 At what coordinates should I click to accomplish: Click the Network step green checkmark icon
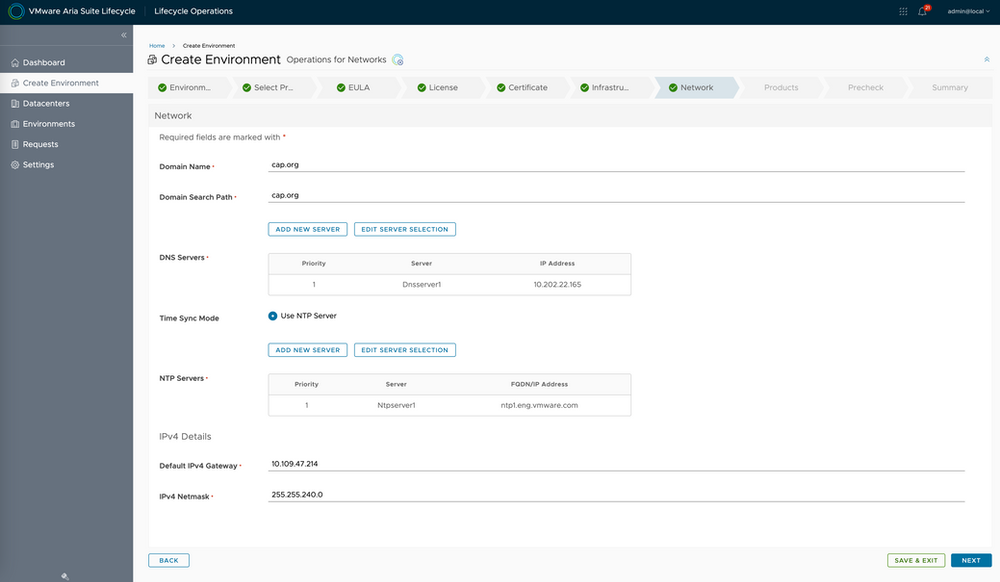673,87
